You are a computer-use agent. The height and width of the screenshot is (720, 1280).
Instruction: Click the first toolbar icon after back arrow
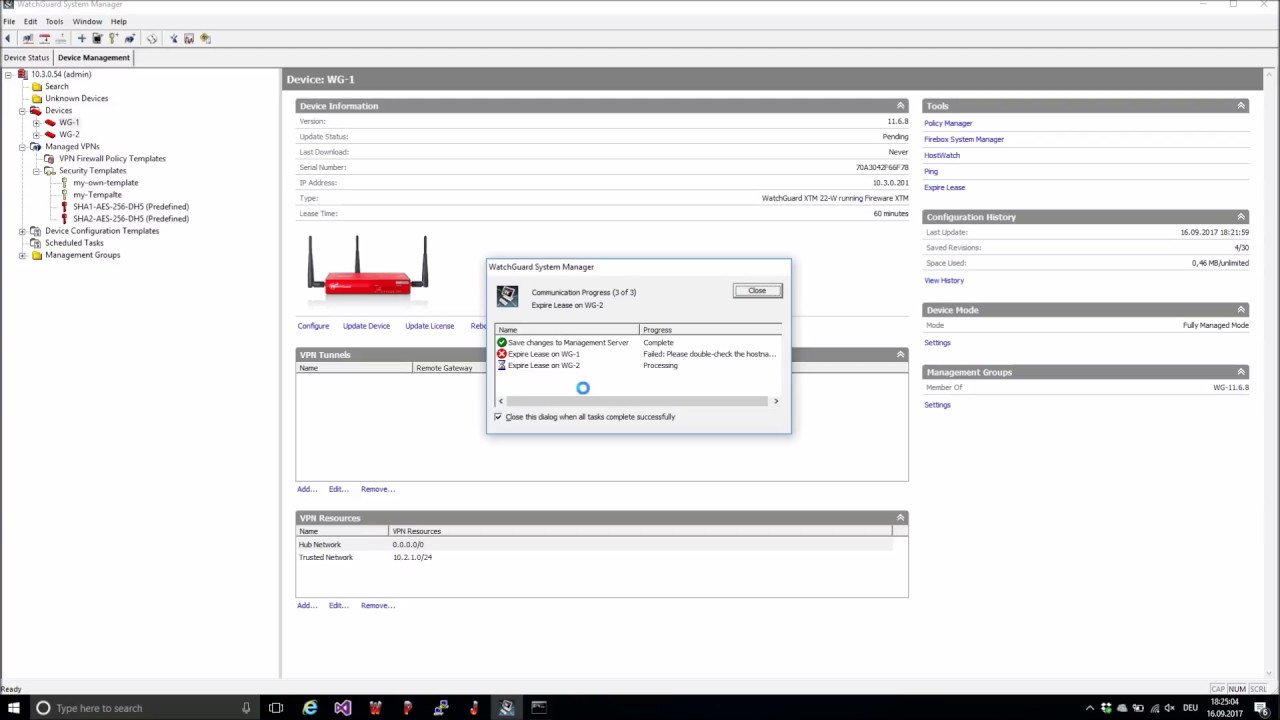[x=27, y=38]
